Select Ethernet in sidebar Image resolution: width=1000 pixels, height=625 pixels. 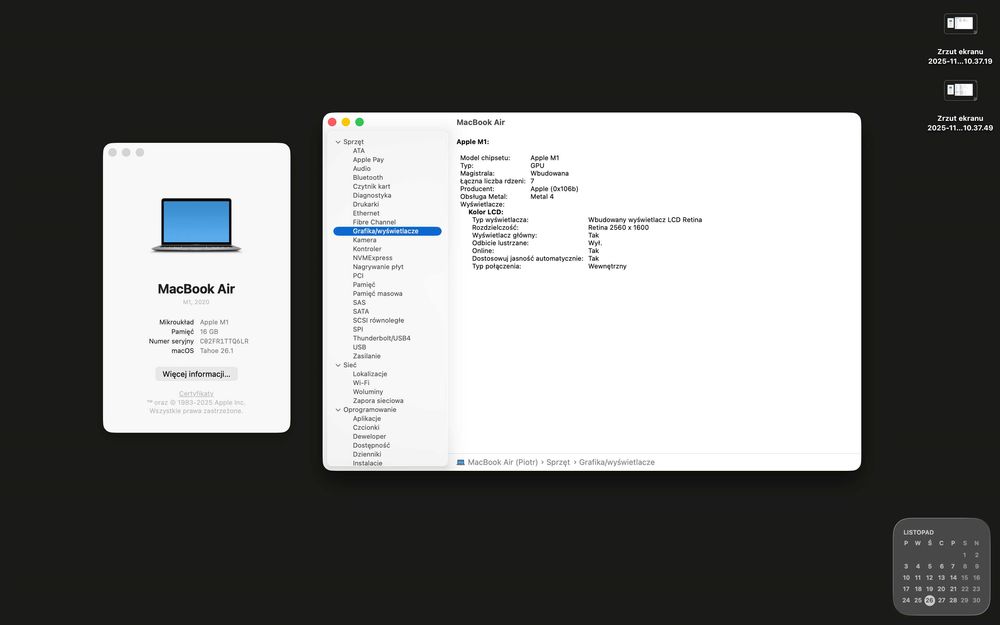366,214
